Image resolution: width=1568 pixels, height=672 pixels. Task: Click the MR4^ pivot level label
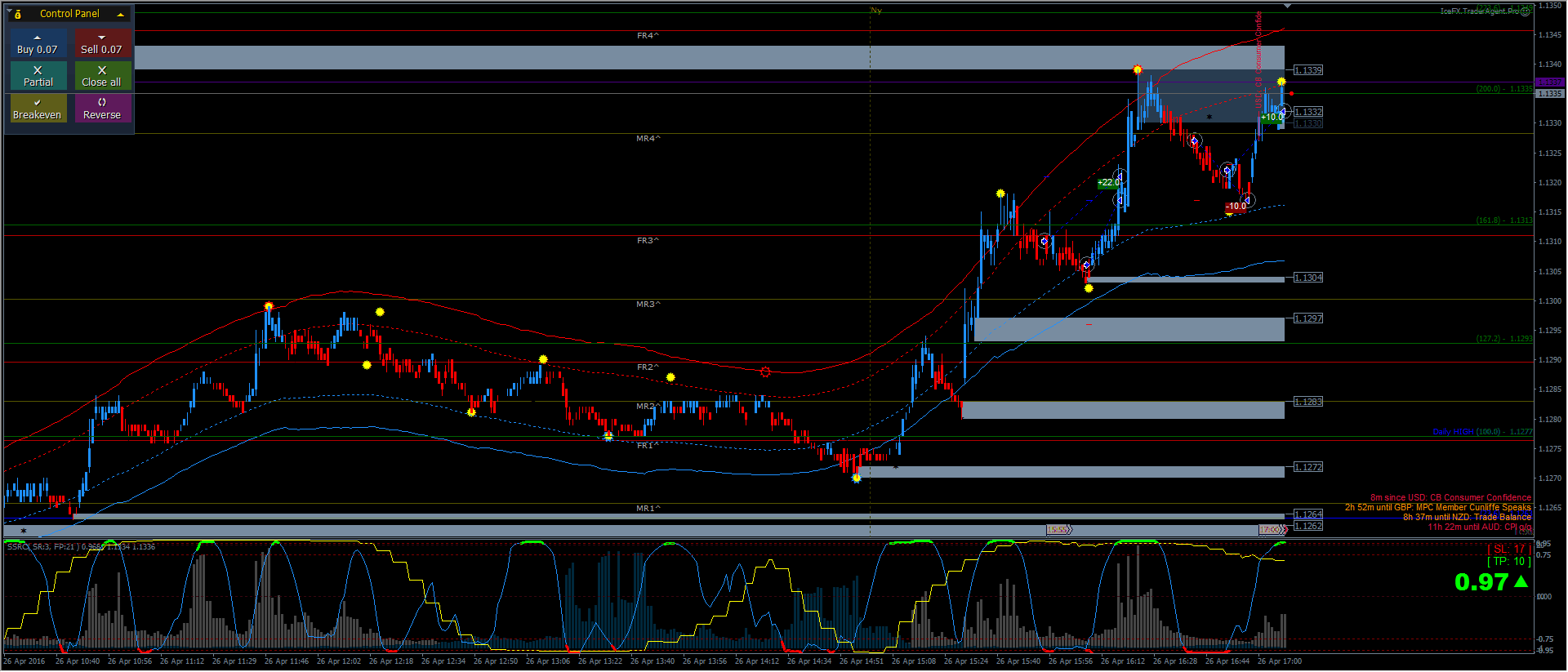pyautogui.click(x=648, y=139)
